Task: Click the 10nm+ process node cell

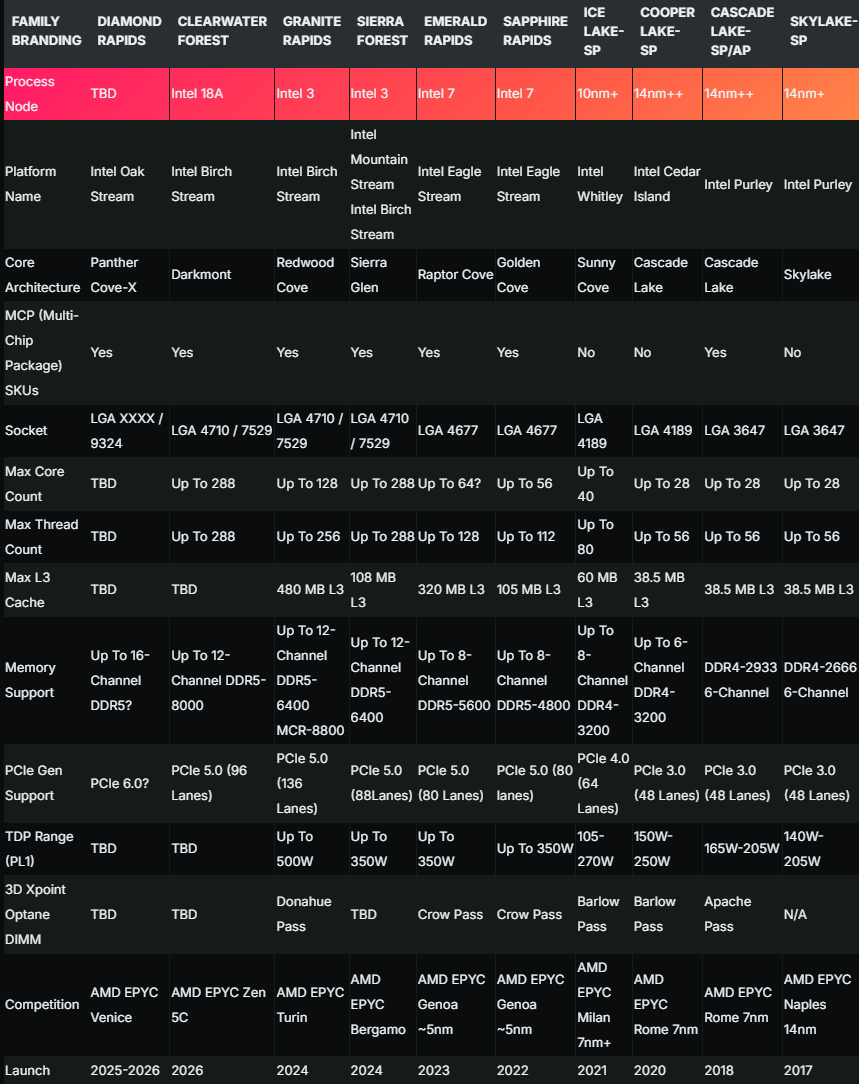Action: [604, 94]
